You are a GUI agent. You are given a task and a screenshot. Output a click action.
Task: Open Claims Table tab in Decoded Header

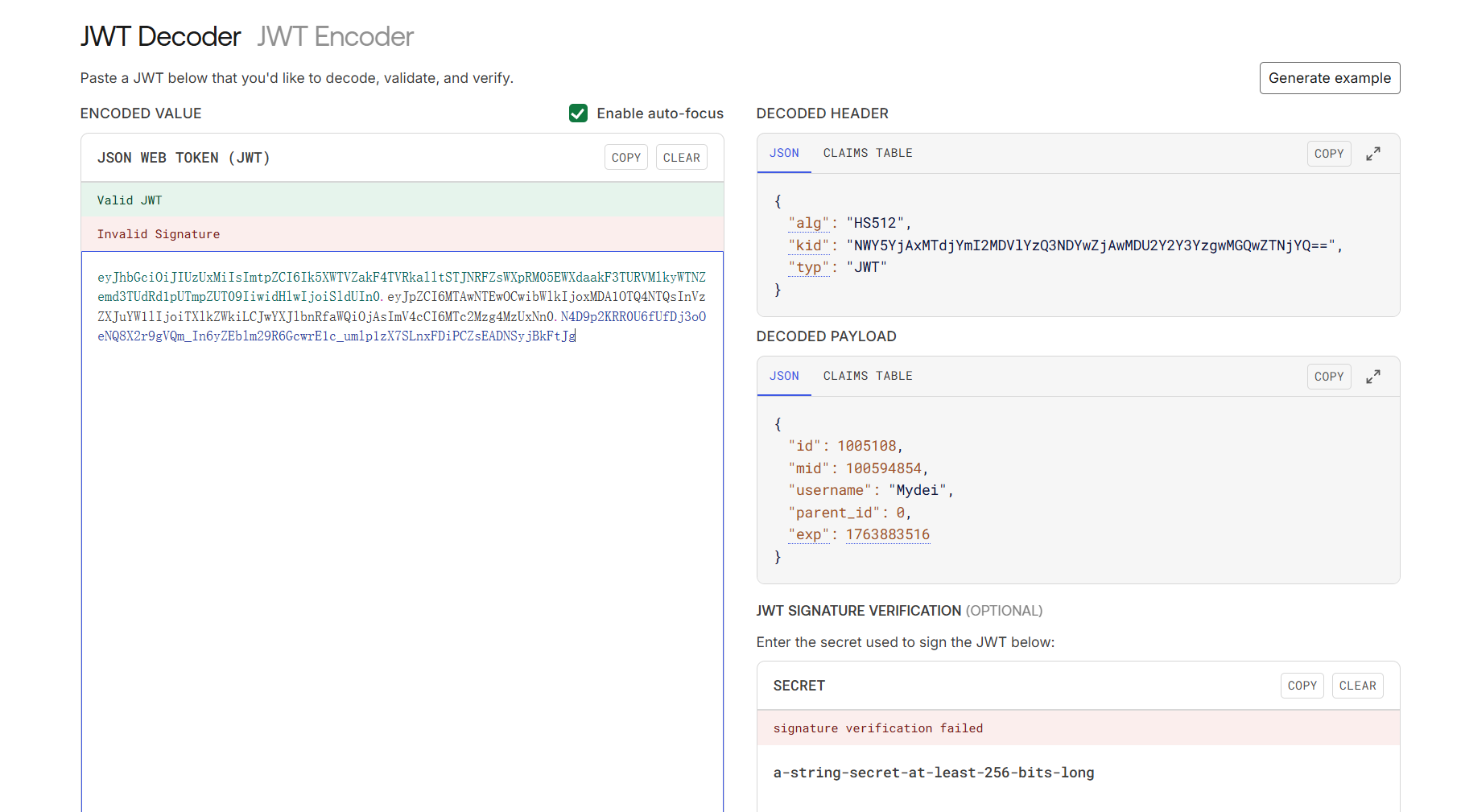(867, 153)
